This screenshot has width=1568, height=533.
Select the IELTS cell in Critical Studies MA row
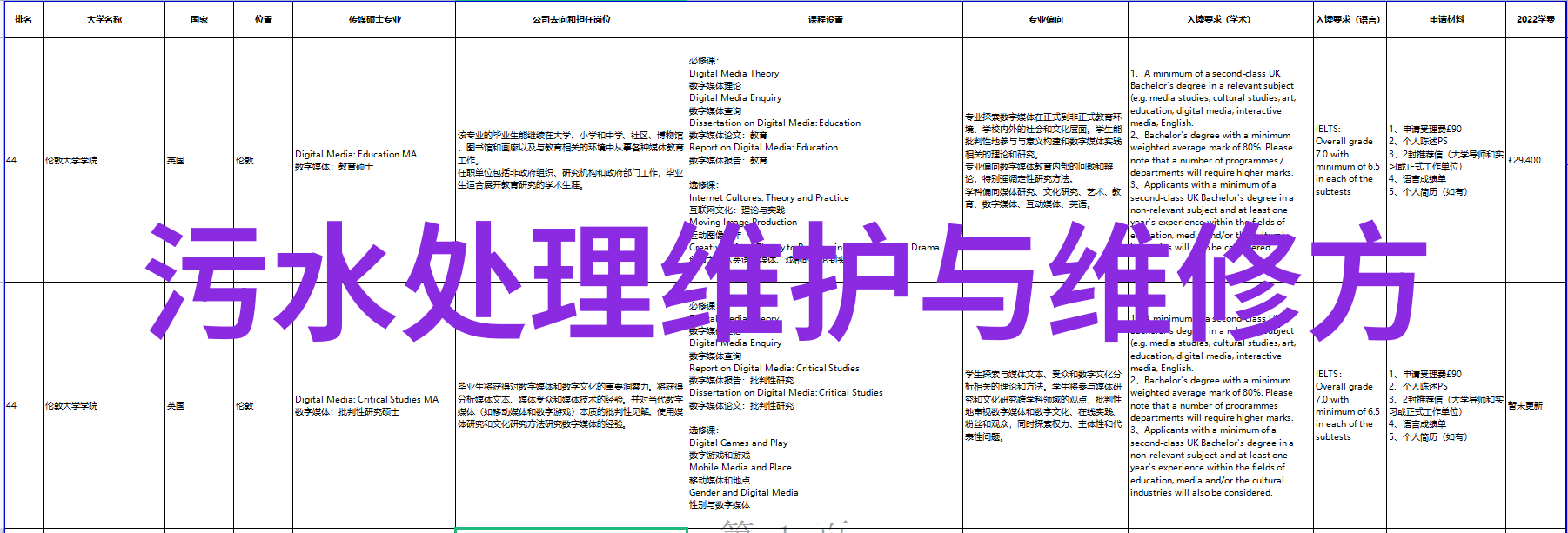tap(1350, 405)
